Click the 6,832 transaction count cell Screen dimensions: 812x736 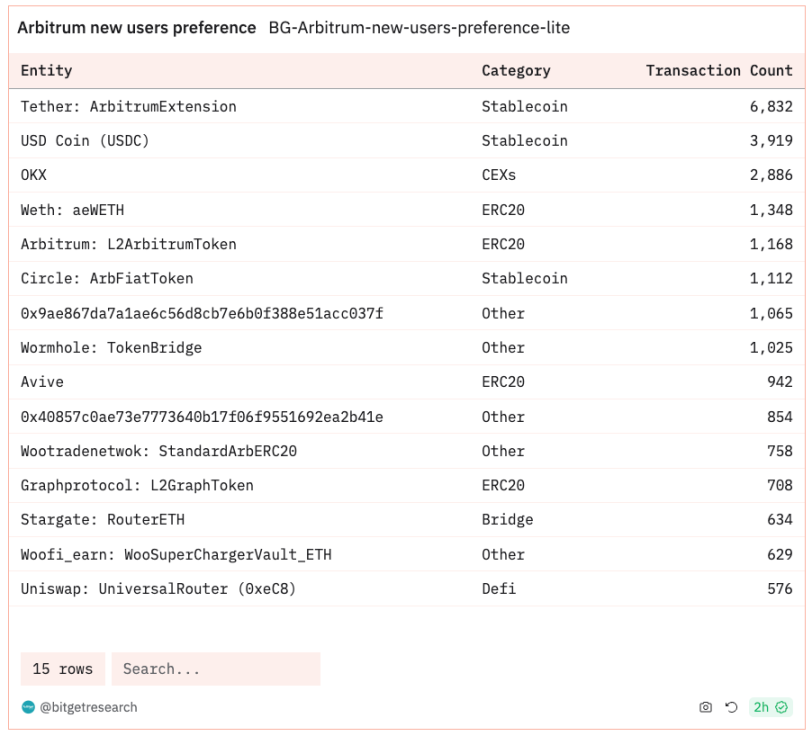770,106
